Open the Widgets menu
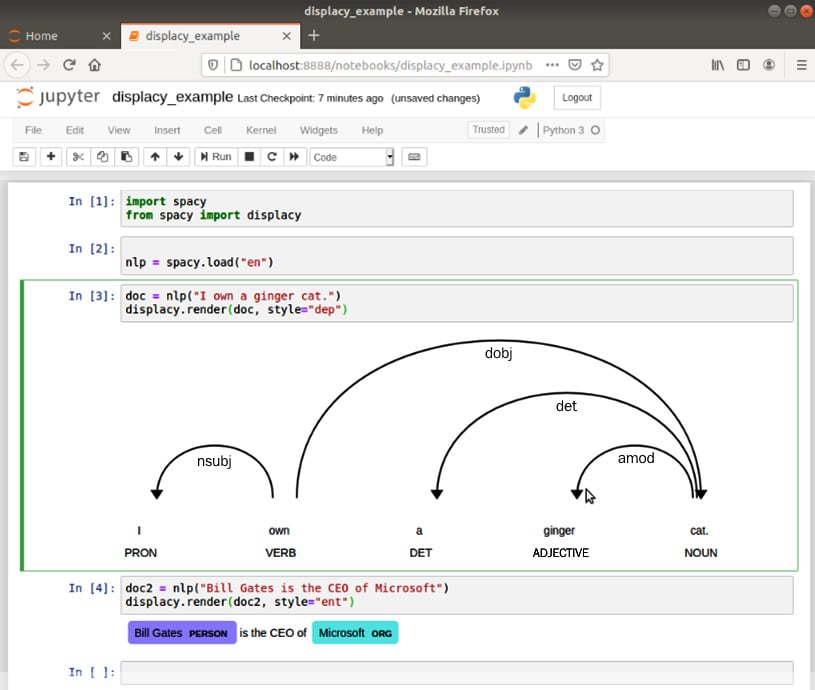The width and height of the screenshot is (815, 690). [319, 130]
